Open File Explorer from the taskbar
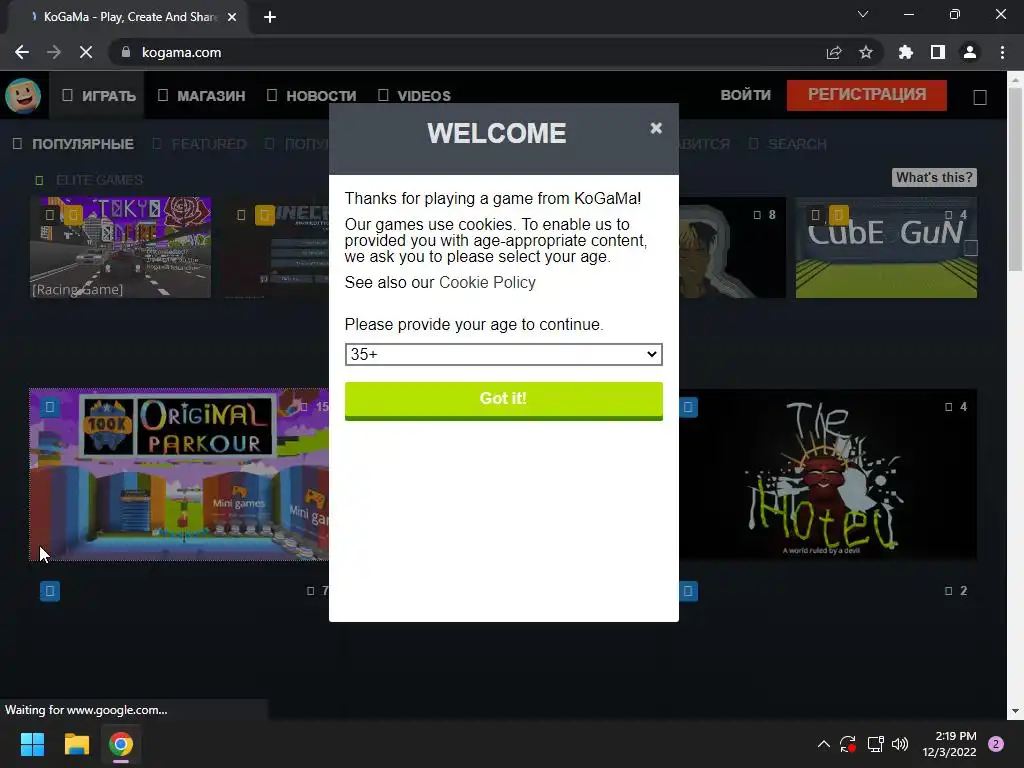Image resolution: width=1024 pixels, height=768 pixels. coord(76,744)
